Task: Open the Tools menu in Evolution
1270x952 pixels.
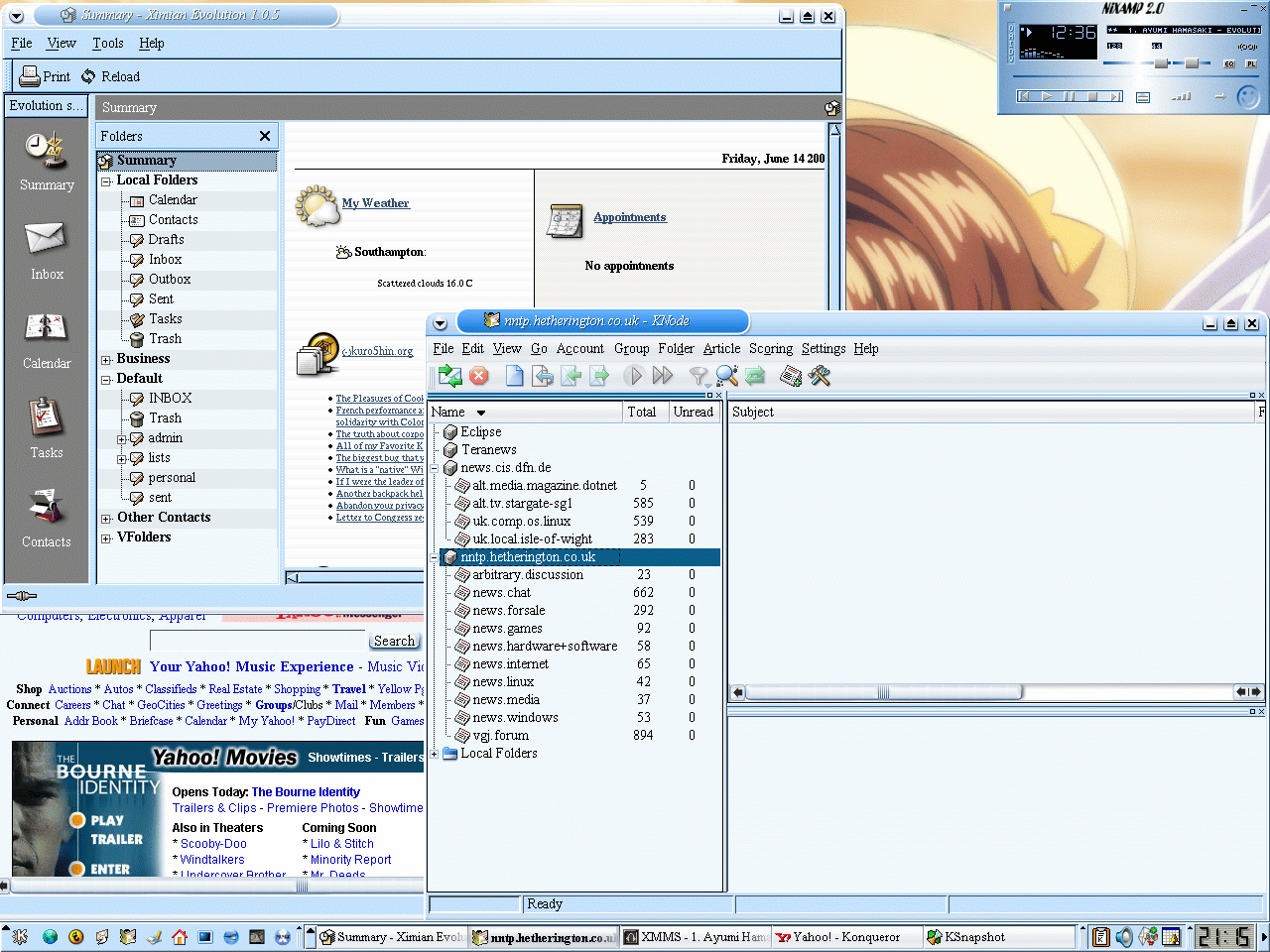Action: (x=107, y=43)
